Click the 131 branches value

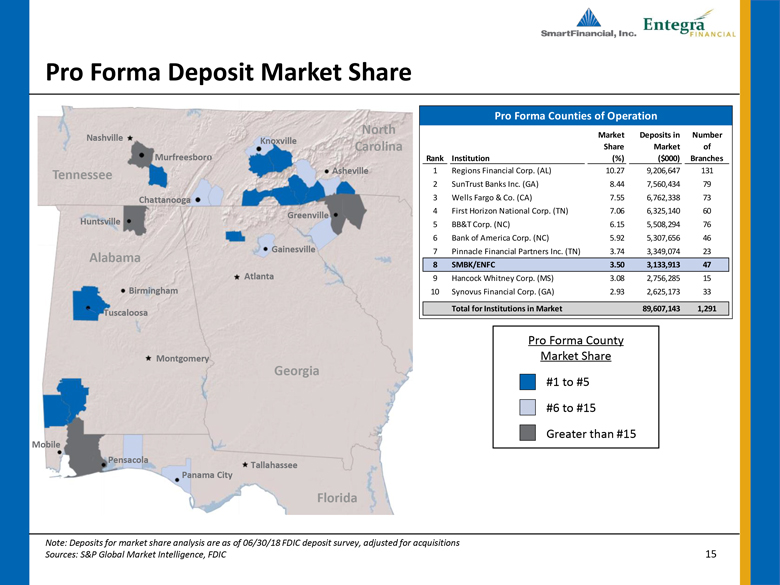pos(707,171)
